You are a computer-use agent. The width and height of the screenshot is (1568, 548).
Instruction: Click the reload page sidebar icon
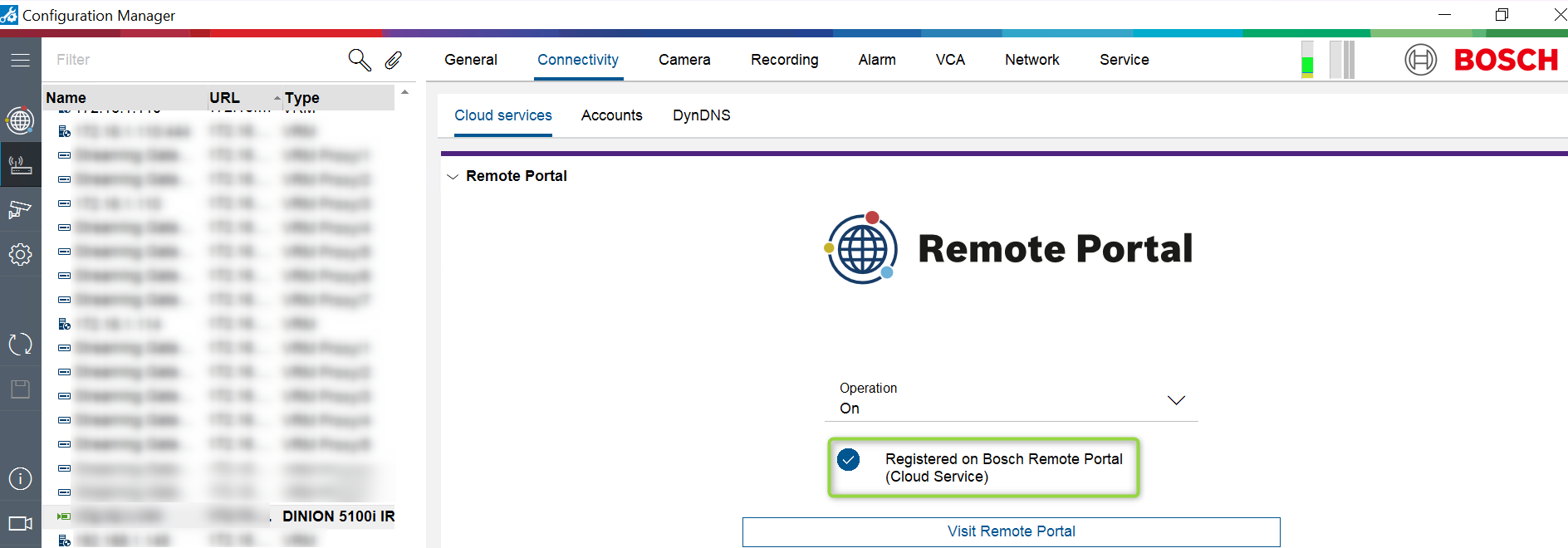[20, 344]
